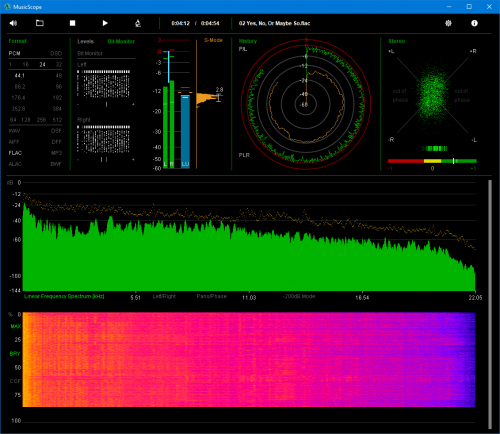Enable the -200dB Mode option
500x434 pixels.
299,296
